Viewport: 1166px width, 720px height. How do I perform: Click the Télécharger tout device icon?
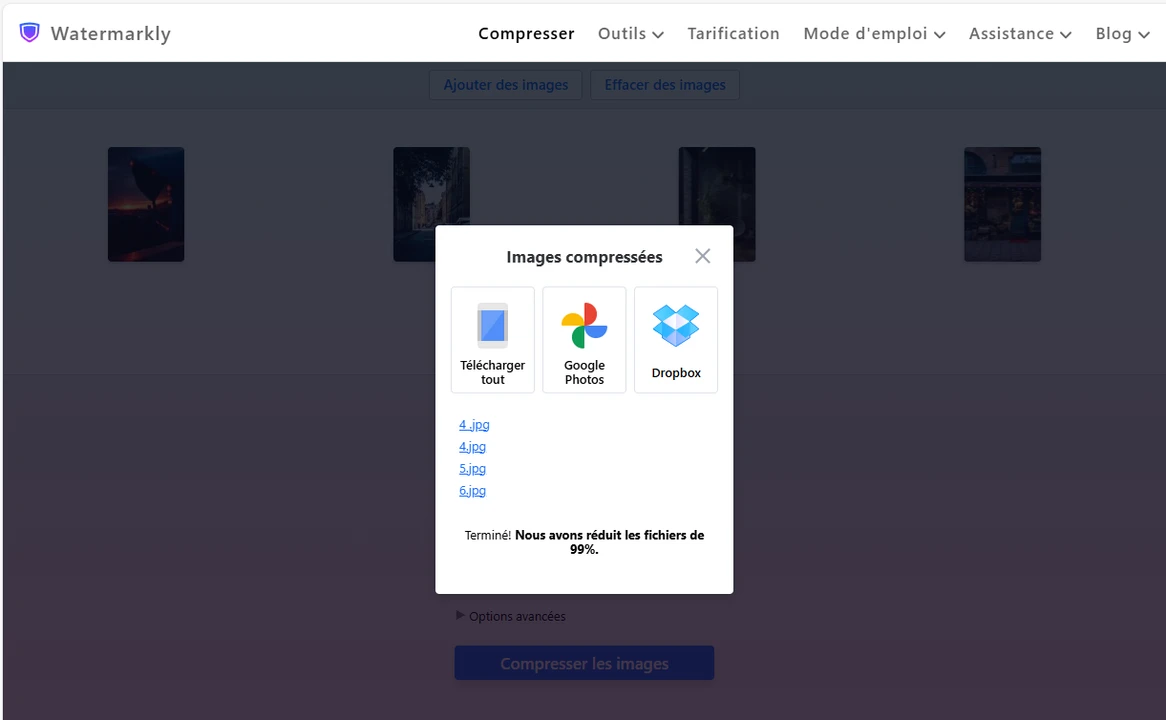coord(492,326)
